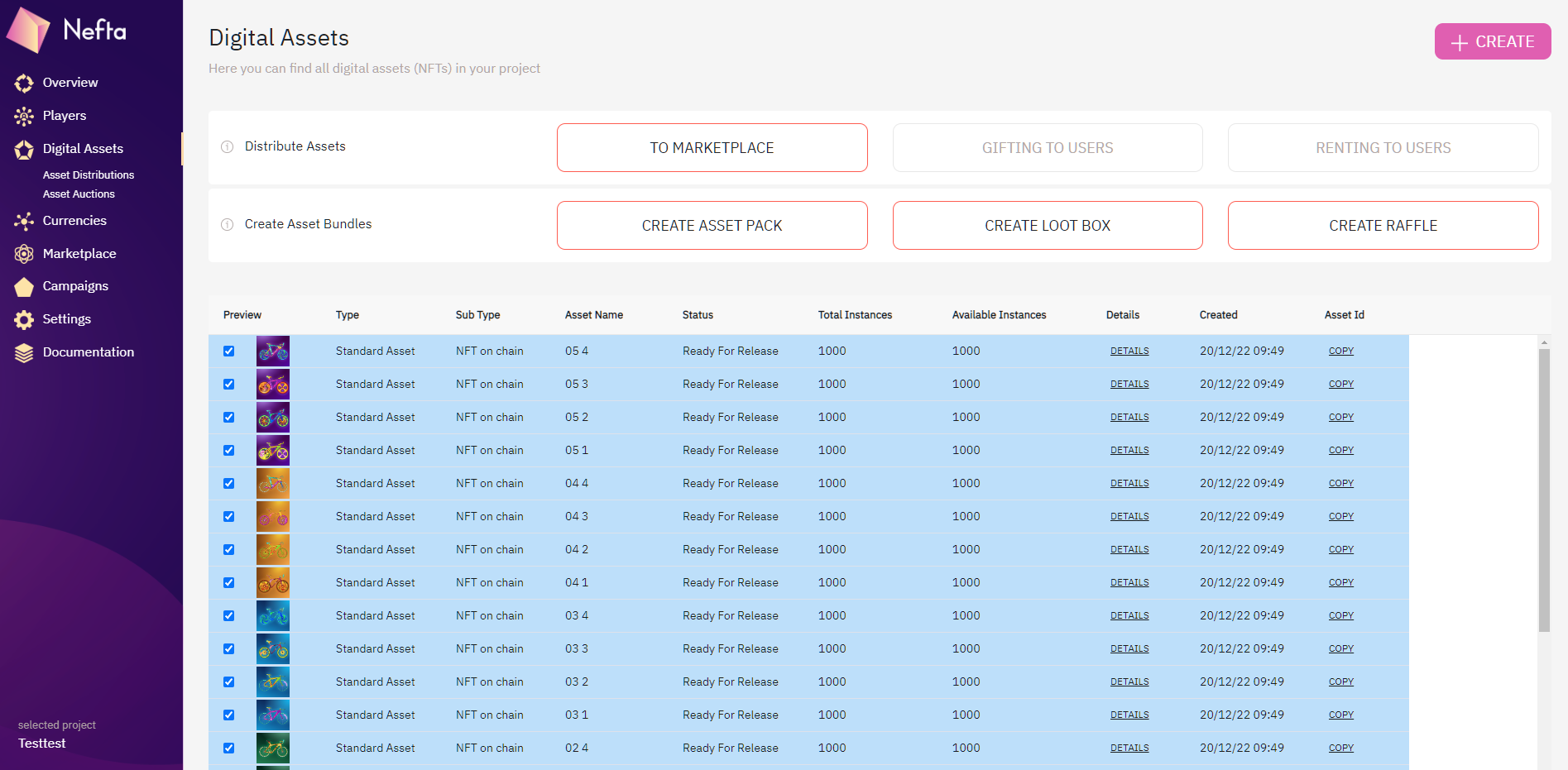Copy the Asset Id of asset 04 1

tap(1341, 583)
